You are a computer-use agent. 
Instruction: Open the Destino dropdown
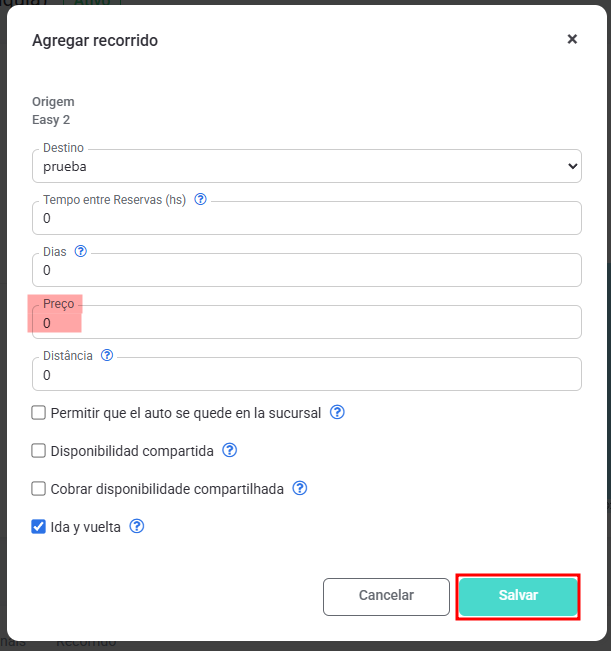306,166
